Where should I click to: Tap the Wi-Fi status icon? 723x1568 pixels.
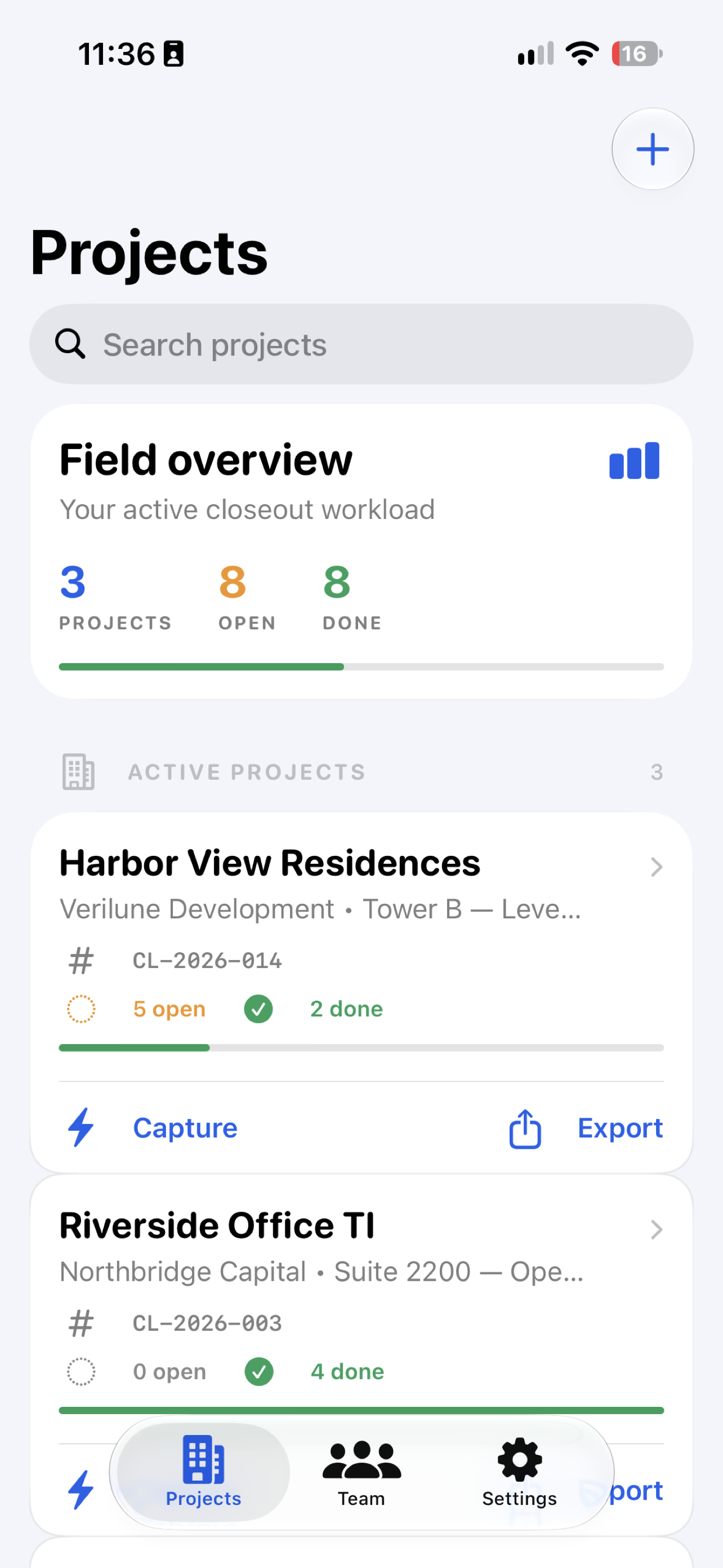click(x=582, y=54)
